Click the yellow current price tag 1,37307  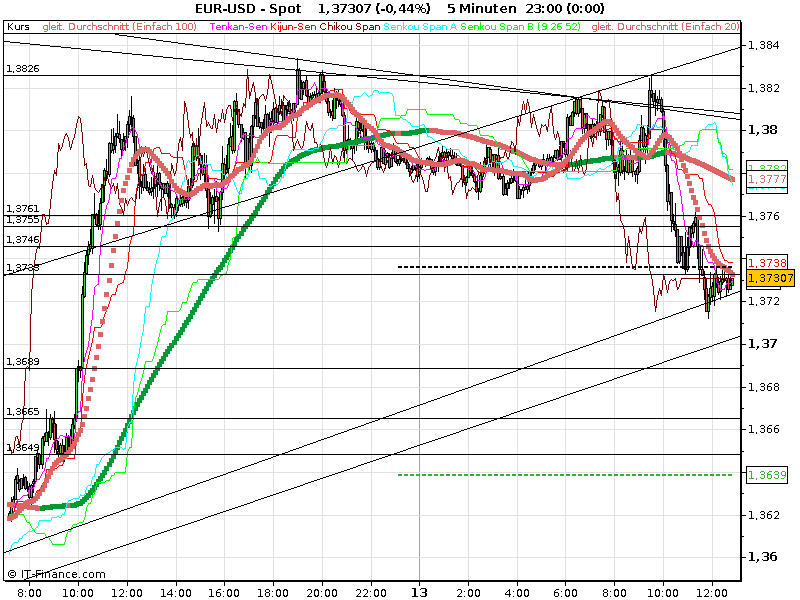coord(770,278)
